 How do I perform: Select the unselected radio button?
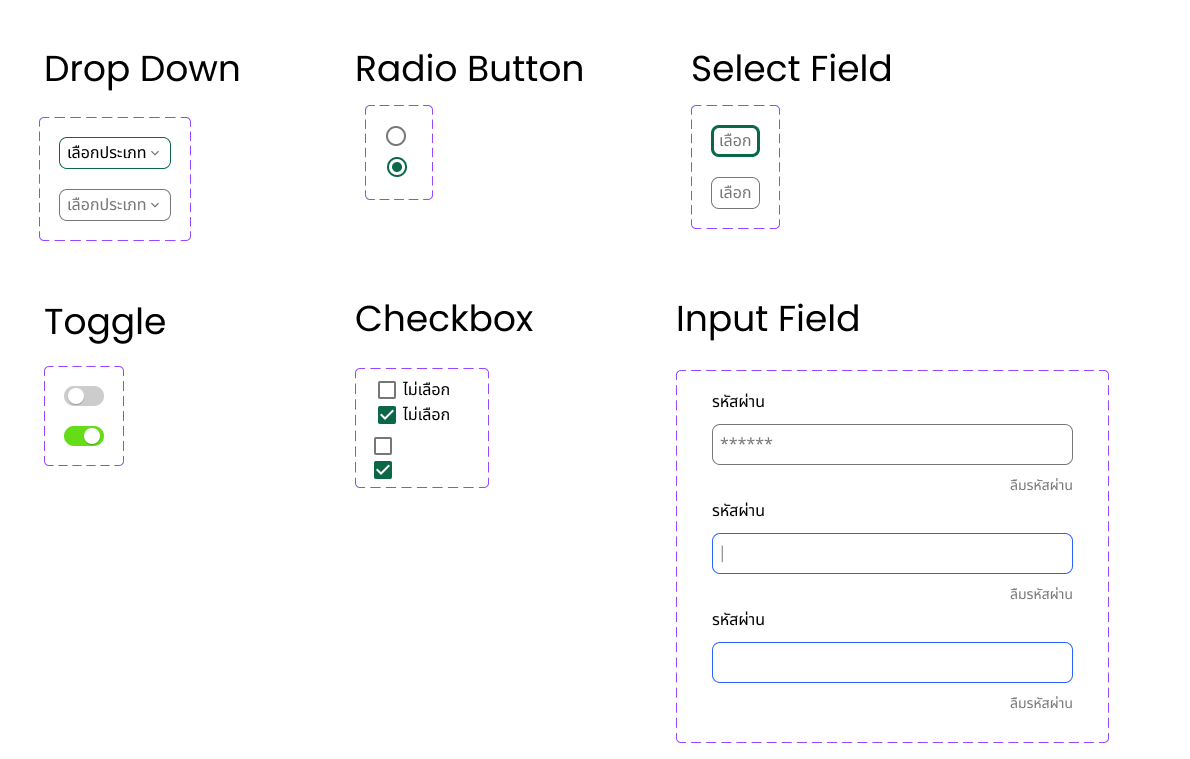tap(396, 136)
